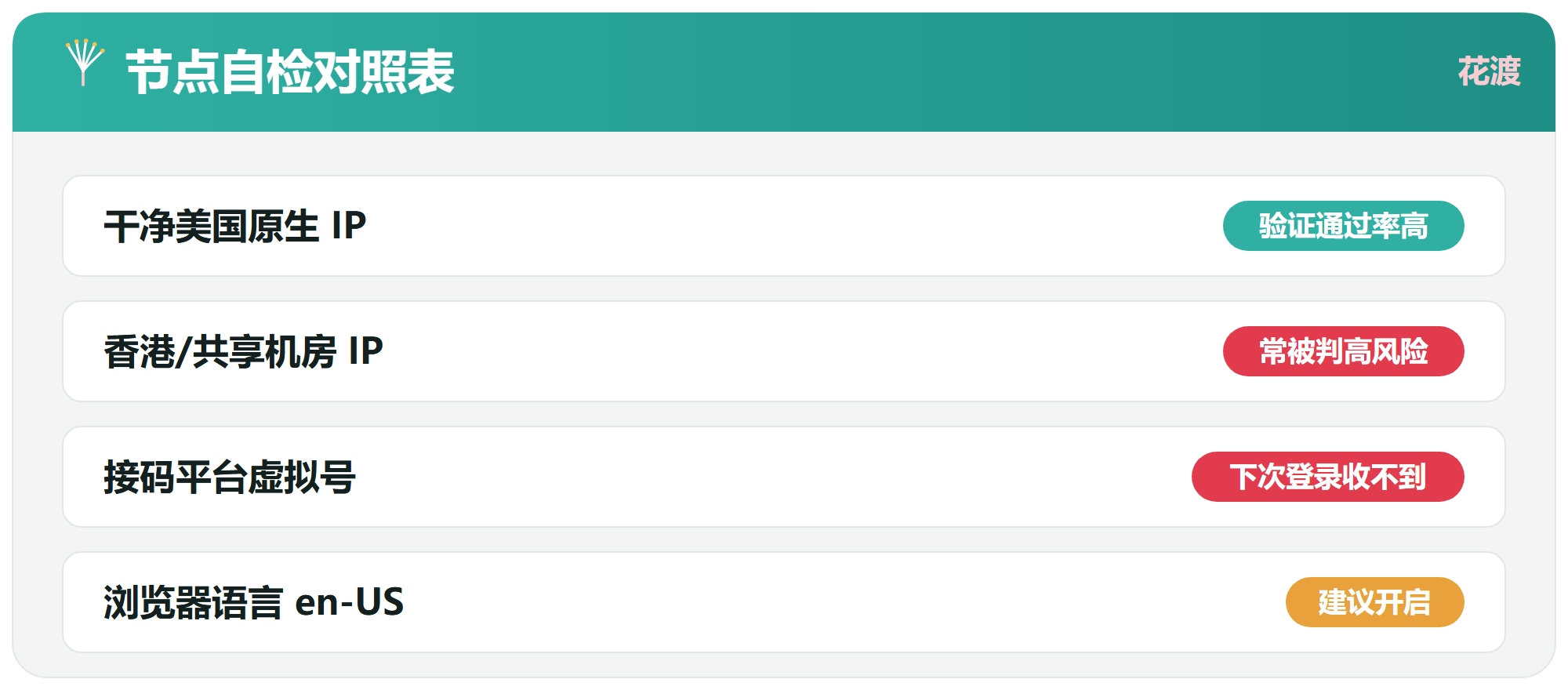The image size is (1568, 690).
Task: Click the 花渡 brand label
Action: click(1489, 72)
